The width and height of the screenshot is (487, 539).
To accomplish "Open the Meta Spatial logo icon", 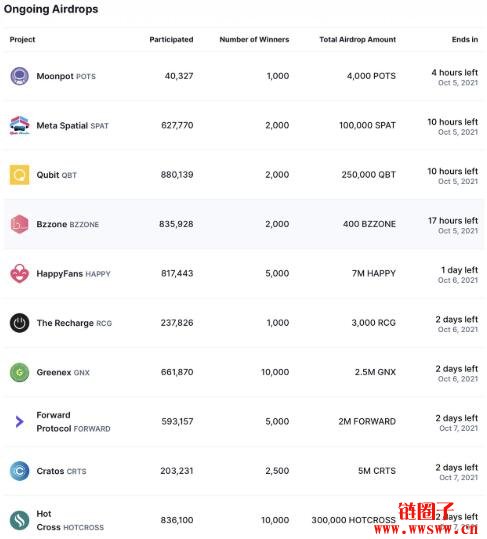I will point(20,125).
